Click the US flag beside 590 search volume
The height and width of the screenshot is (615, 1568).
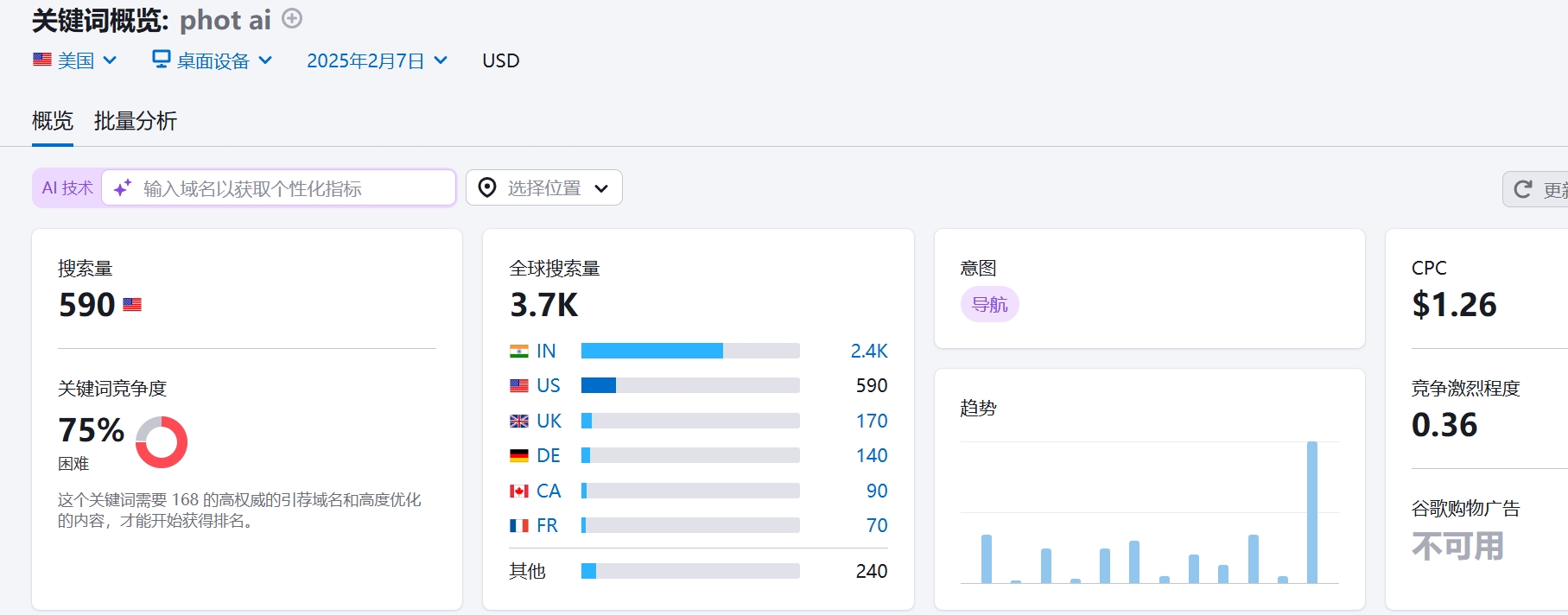132,305
